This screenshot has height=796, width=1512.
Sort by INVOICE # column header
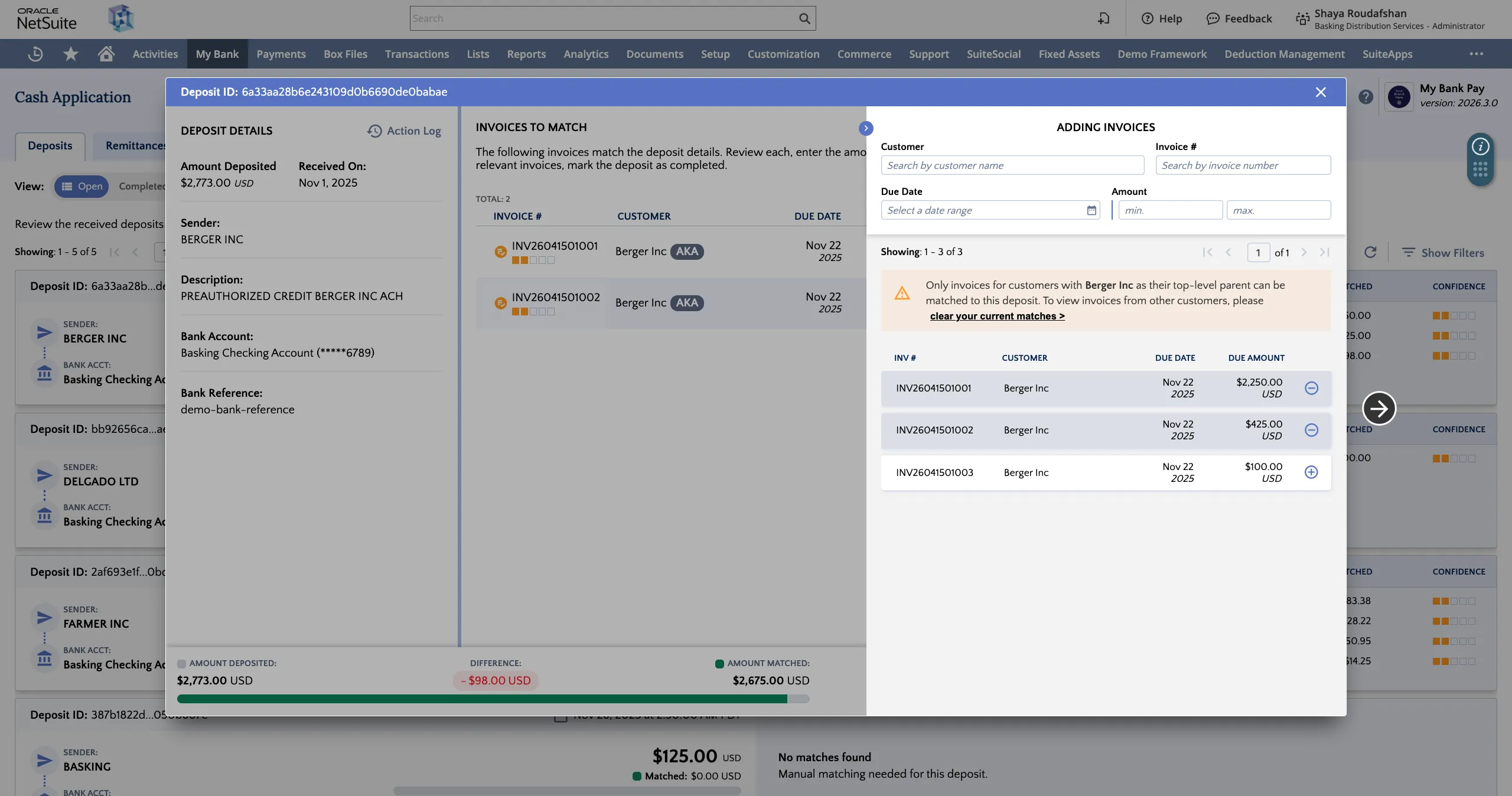click(x=517, y=216)
